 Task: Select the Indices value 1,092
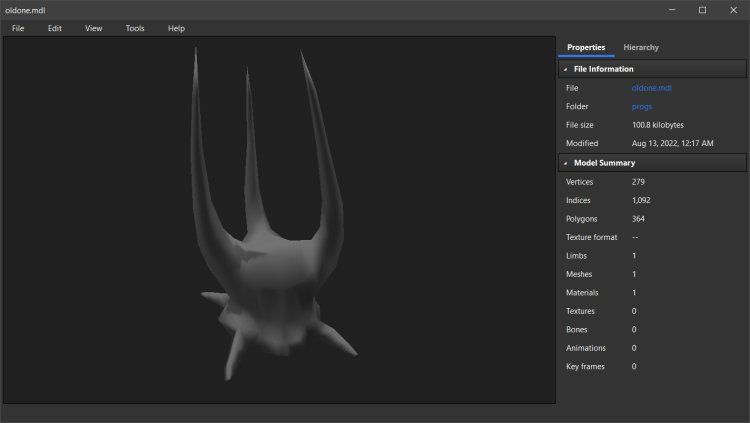point(642,200)
